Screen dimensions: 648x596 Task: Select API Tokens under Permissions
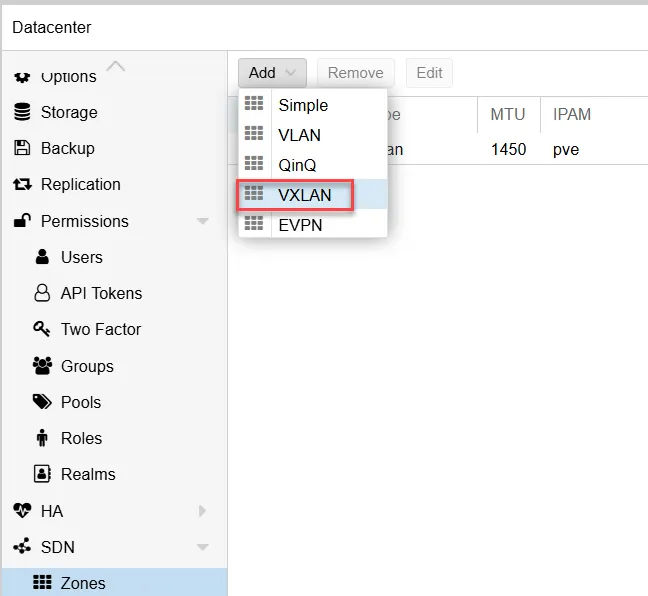pyautogui.click(x=114, y=293)
